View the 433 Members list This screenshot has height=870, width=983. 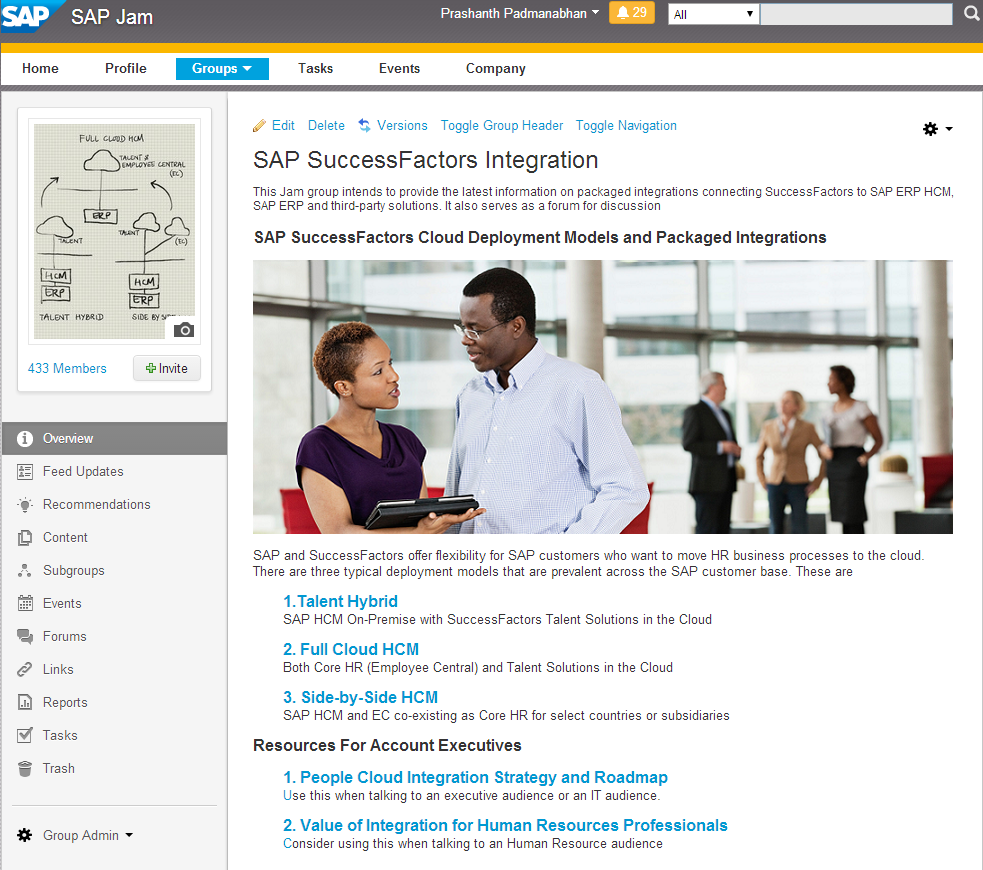pyautogui.click(x=67, y=368)
